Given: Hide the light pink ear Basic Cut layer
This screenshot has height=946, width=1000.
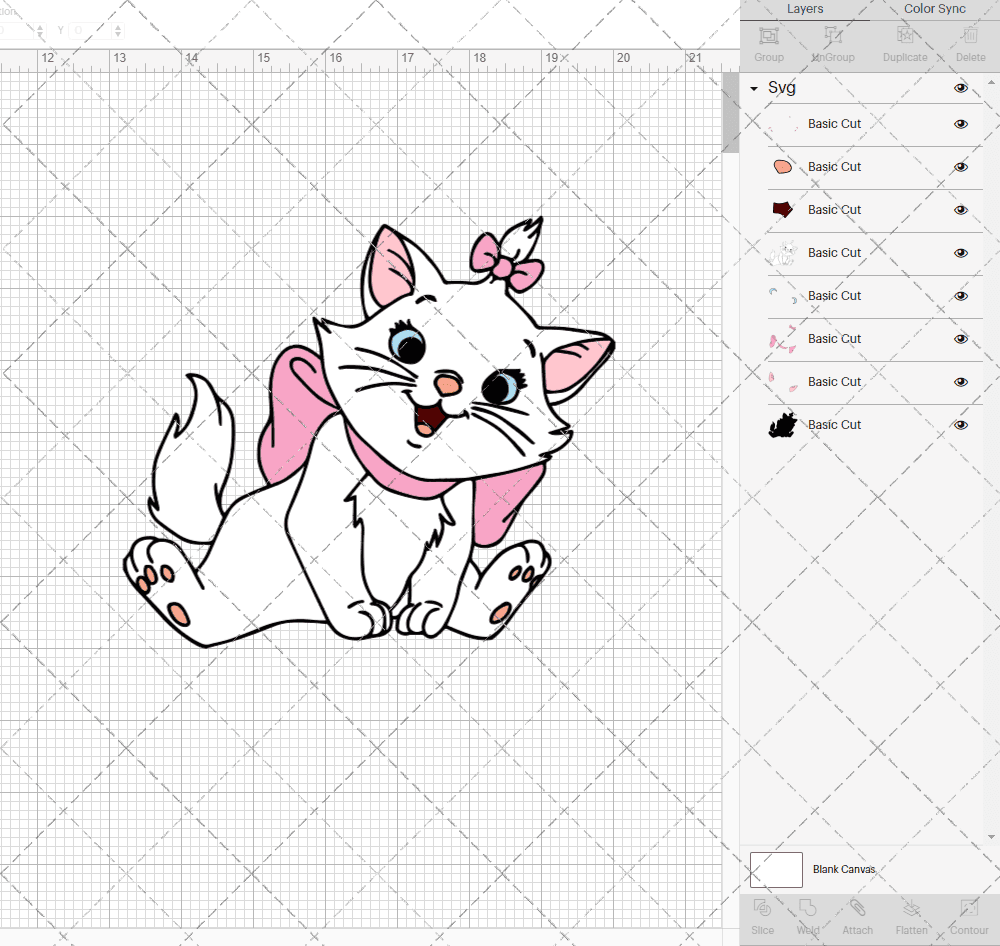Looking at the screenshot, I should (x=960, y=382).
